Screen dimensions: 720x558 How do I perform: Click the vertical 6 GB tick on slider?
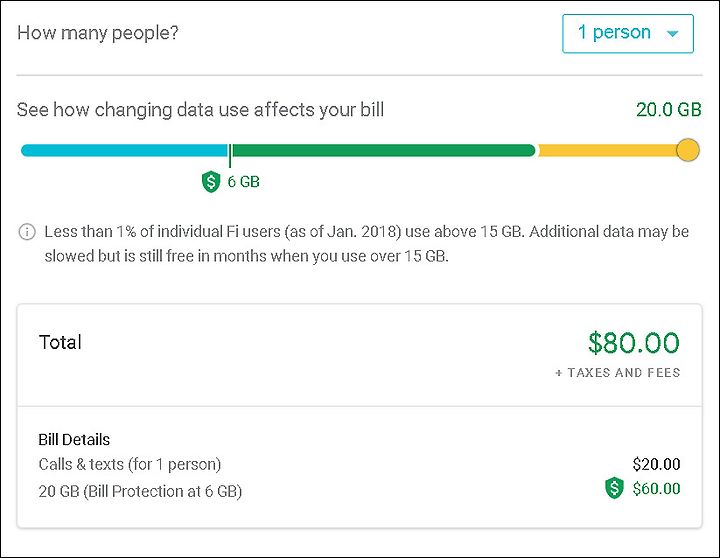230,156
